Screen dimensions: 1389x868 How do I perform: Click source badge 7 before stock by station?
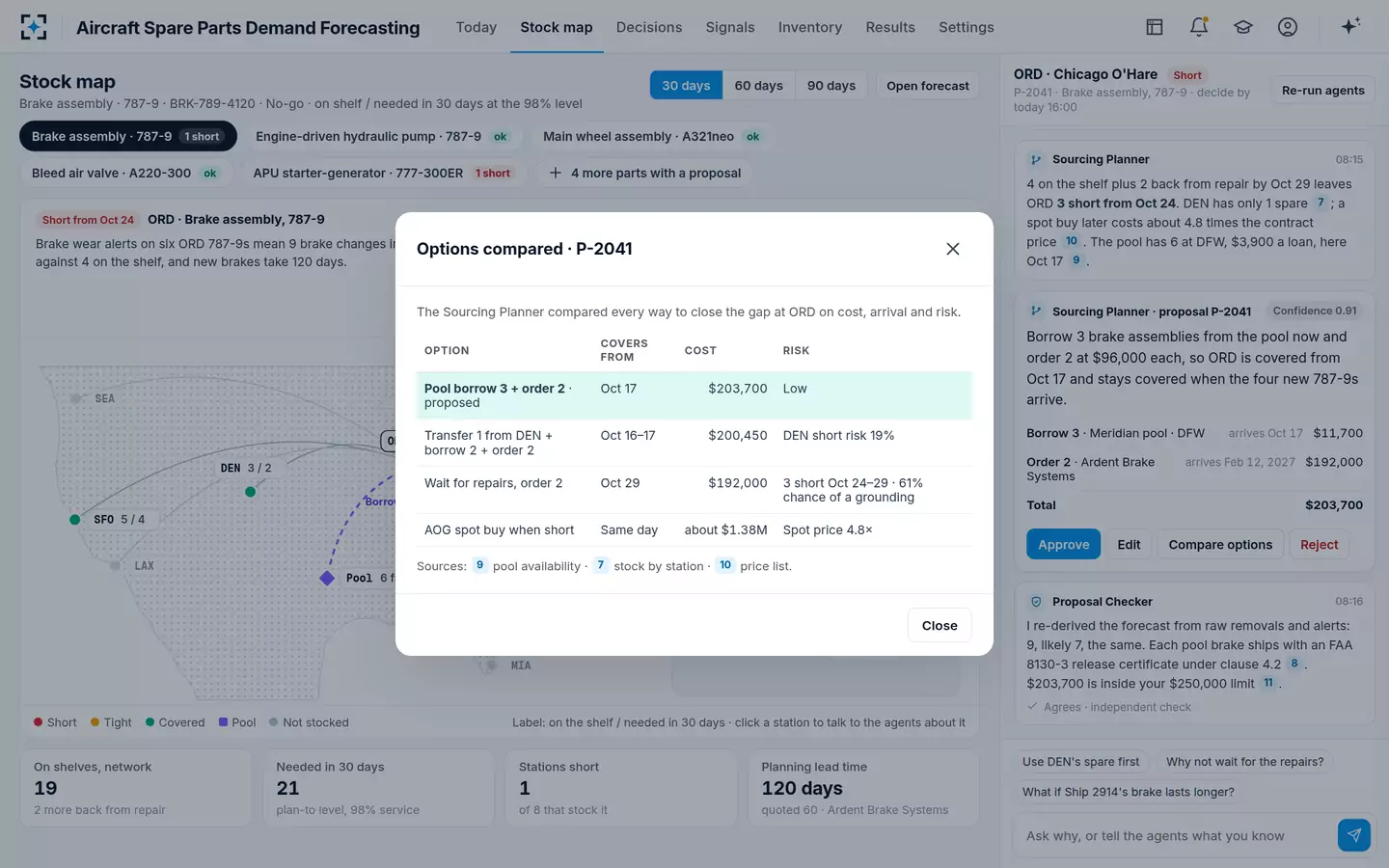tap(601, 565)
